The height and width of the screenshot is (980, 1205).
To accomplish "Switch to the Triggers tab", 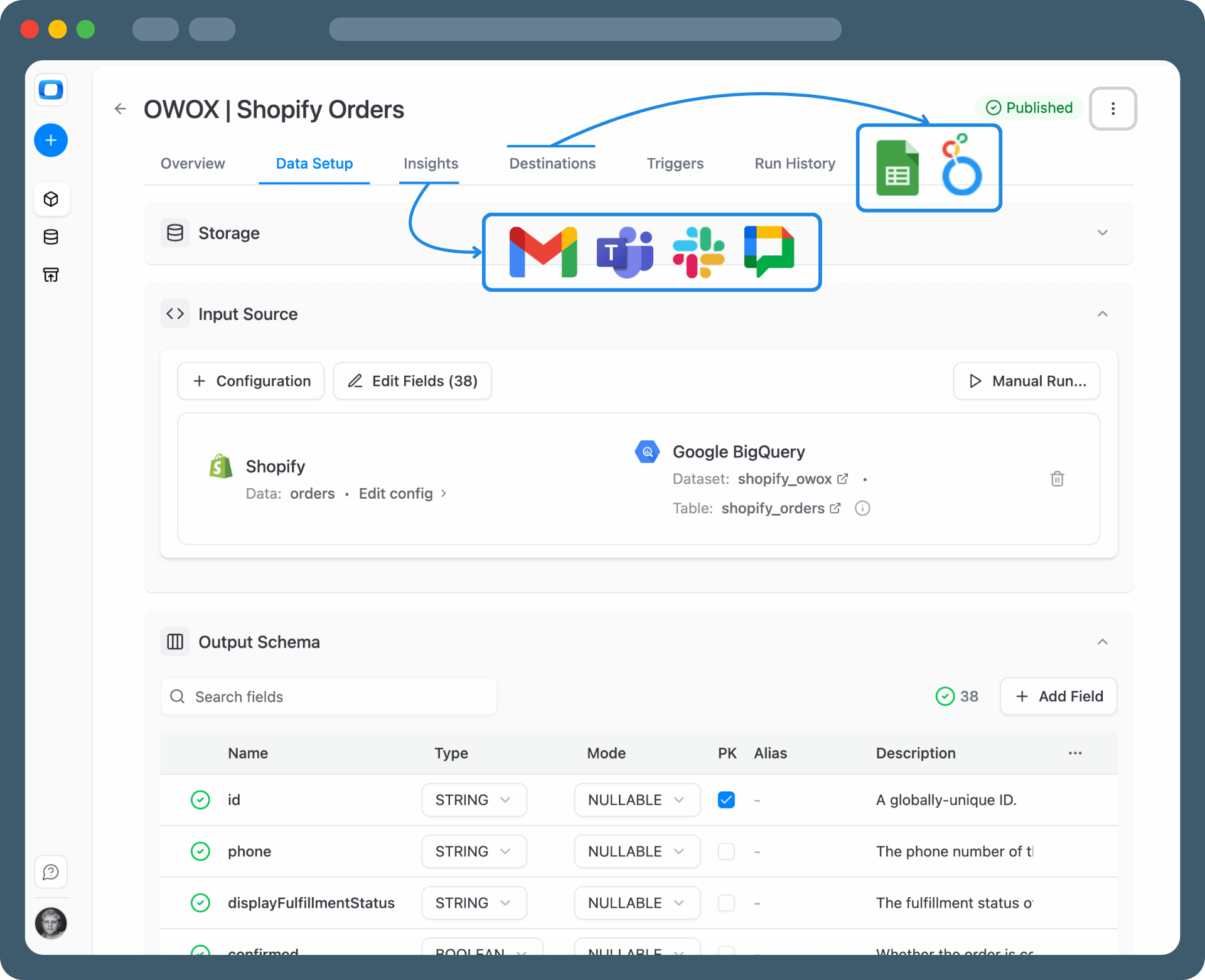I will (675, 164).
